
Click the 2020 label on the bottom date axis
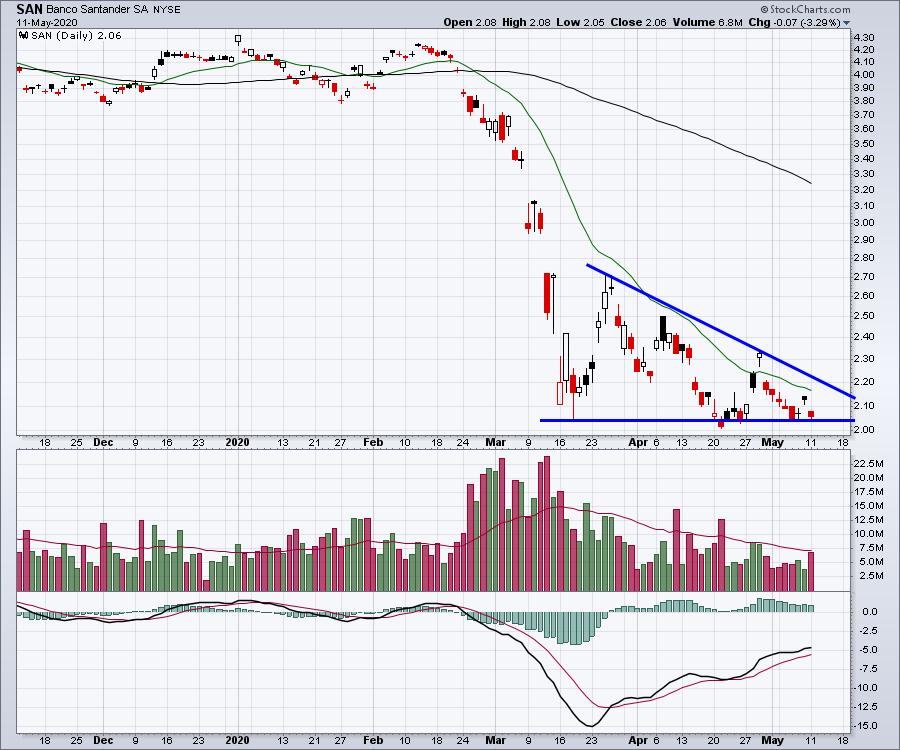[x=236, y=743]
